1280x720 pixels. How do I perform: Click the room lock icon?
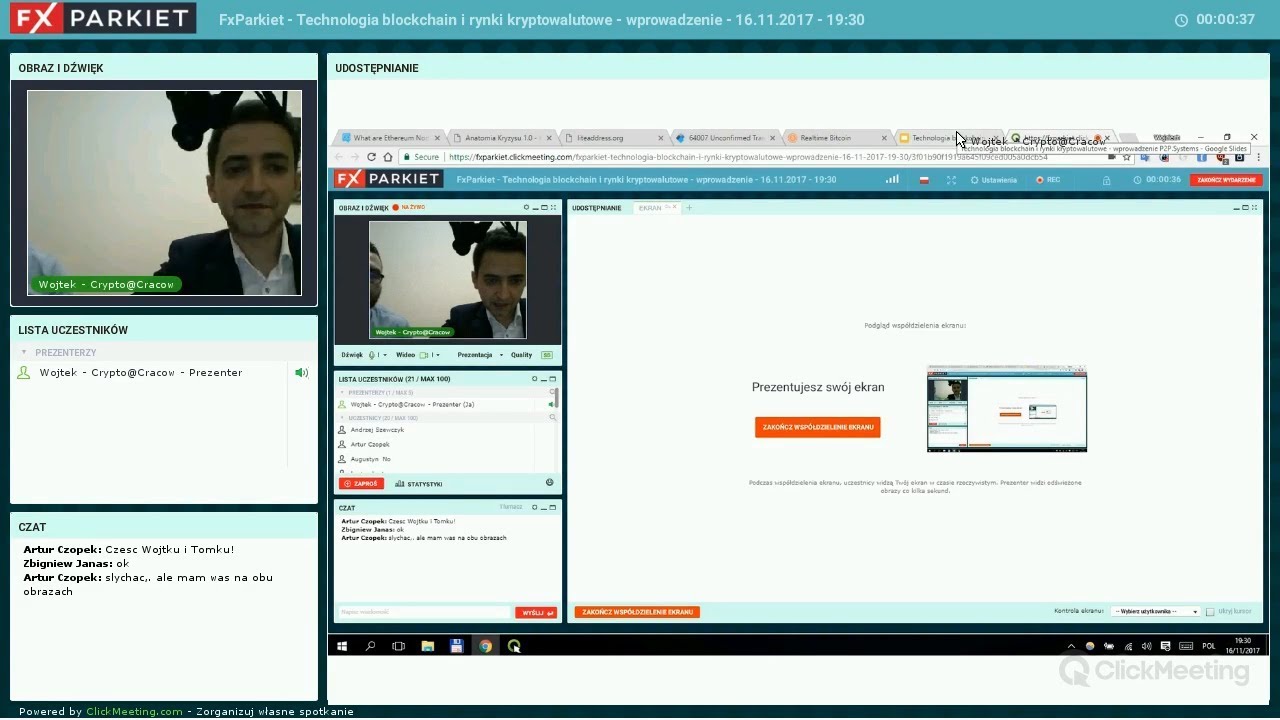click(1106, 180)
